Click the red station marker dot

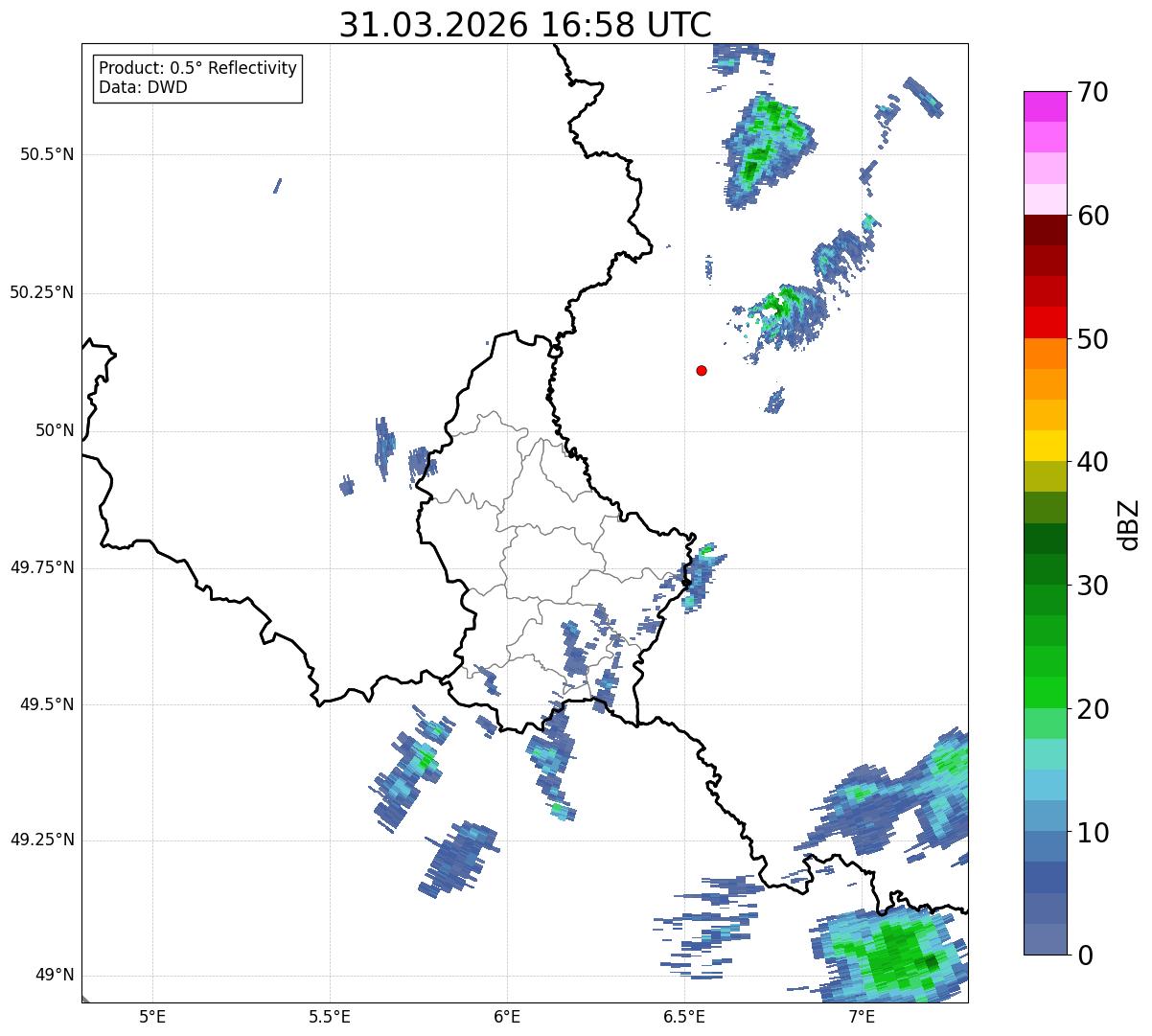[x=702, y=370]
